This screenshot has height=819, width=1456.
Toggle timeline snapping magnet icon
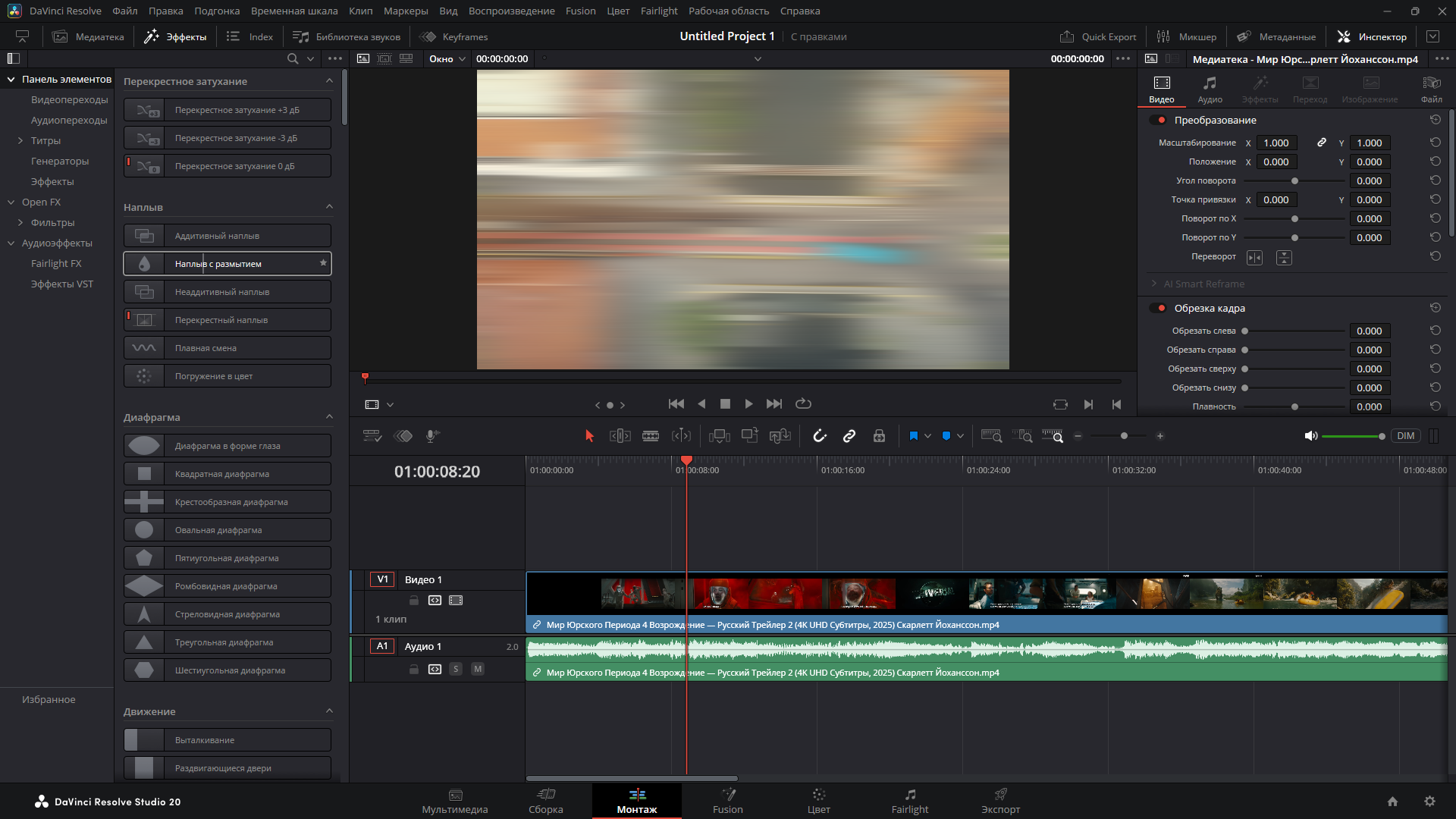(820, 436)
